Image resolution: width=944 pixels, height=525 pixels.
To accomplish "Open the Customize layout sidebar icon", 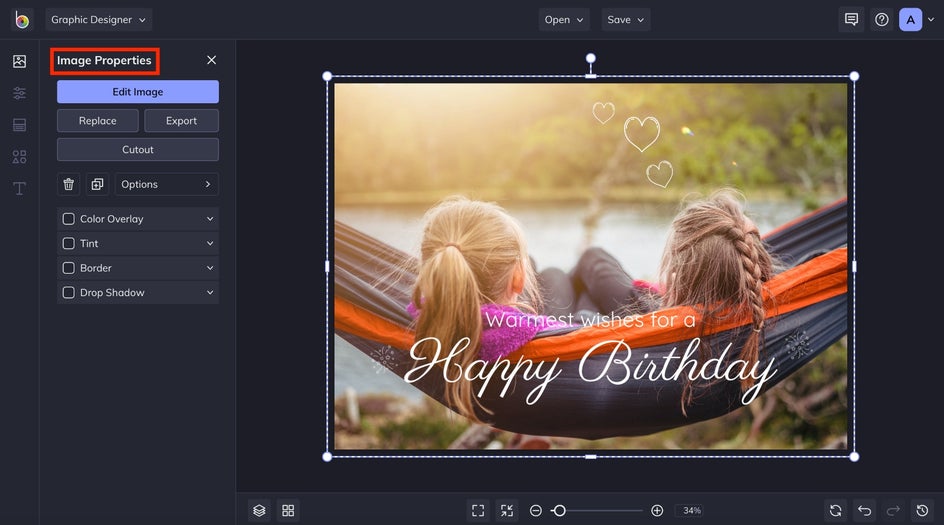I will coord(19,125).
